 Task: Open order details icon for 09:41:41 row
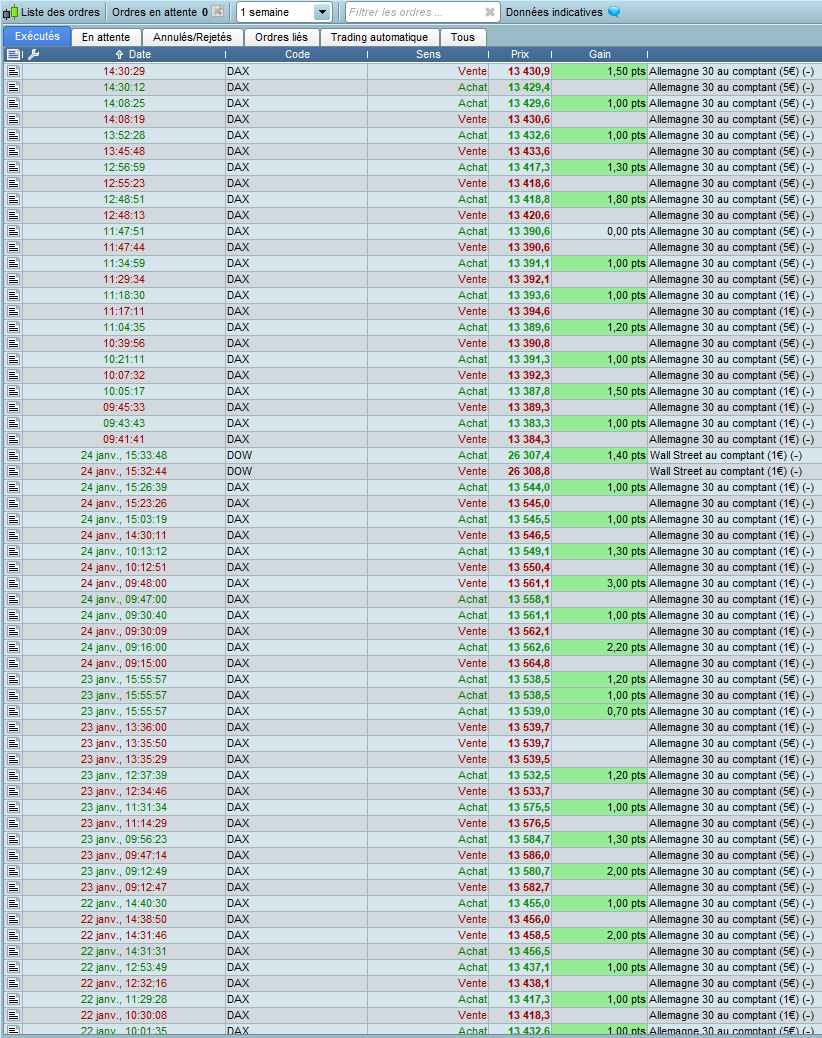[x=14, y=439]
